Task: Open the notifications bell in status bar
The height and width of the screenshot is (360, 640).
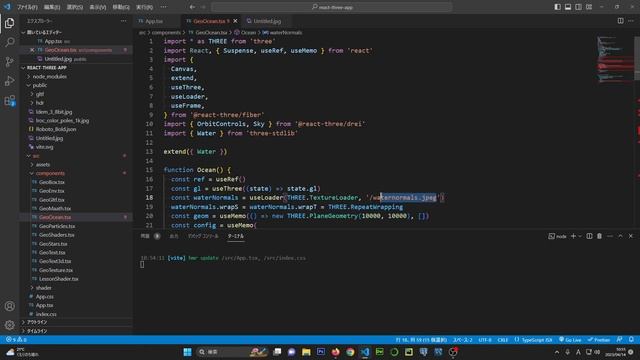Action: [x=631, y=340]
